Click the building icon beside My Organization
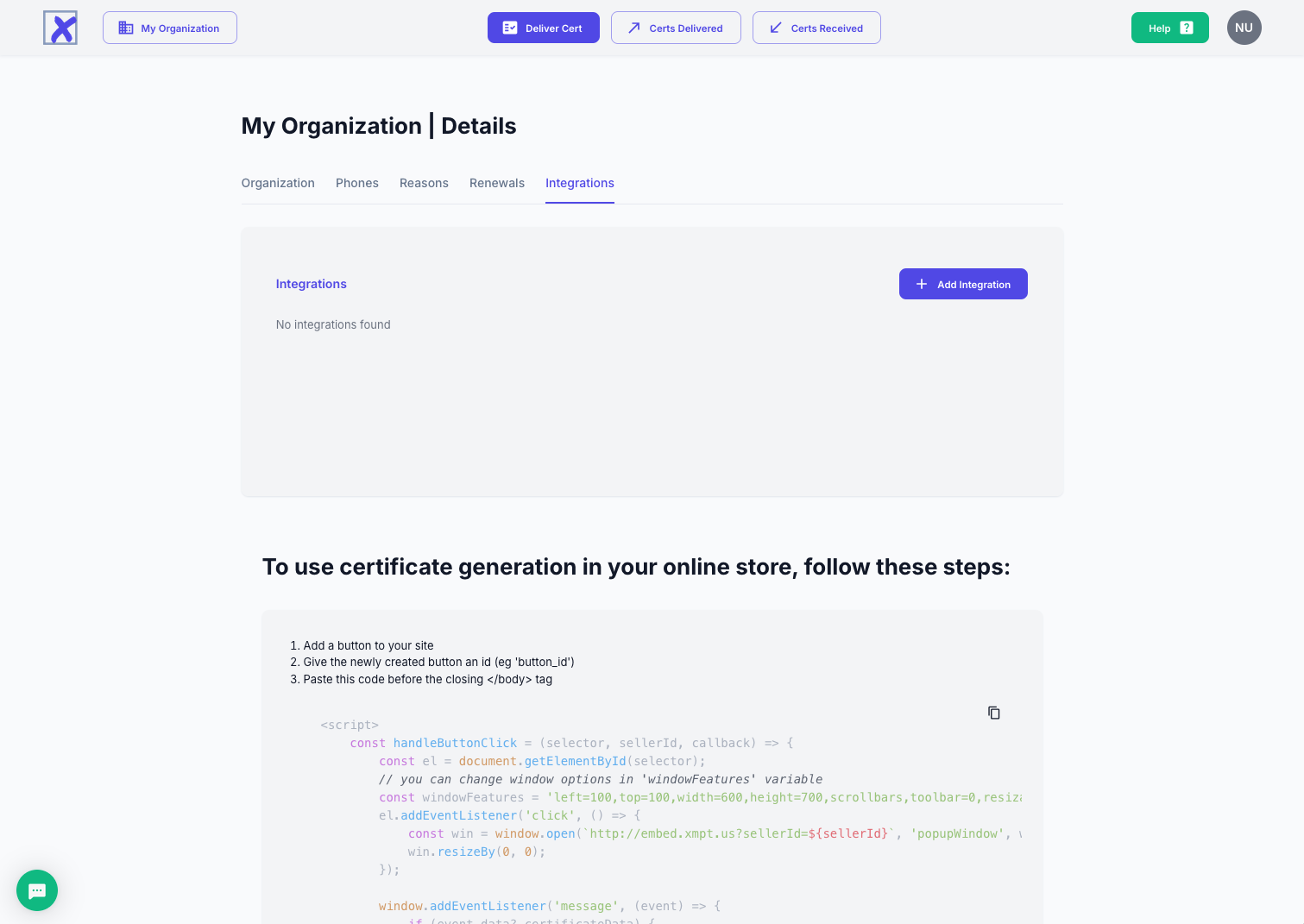This screenshot has width=1304, height=924. (x=126, y=28)
